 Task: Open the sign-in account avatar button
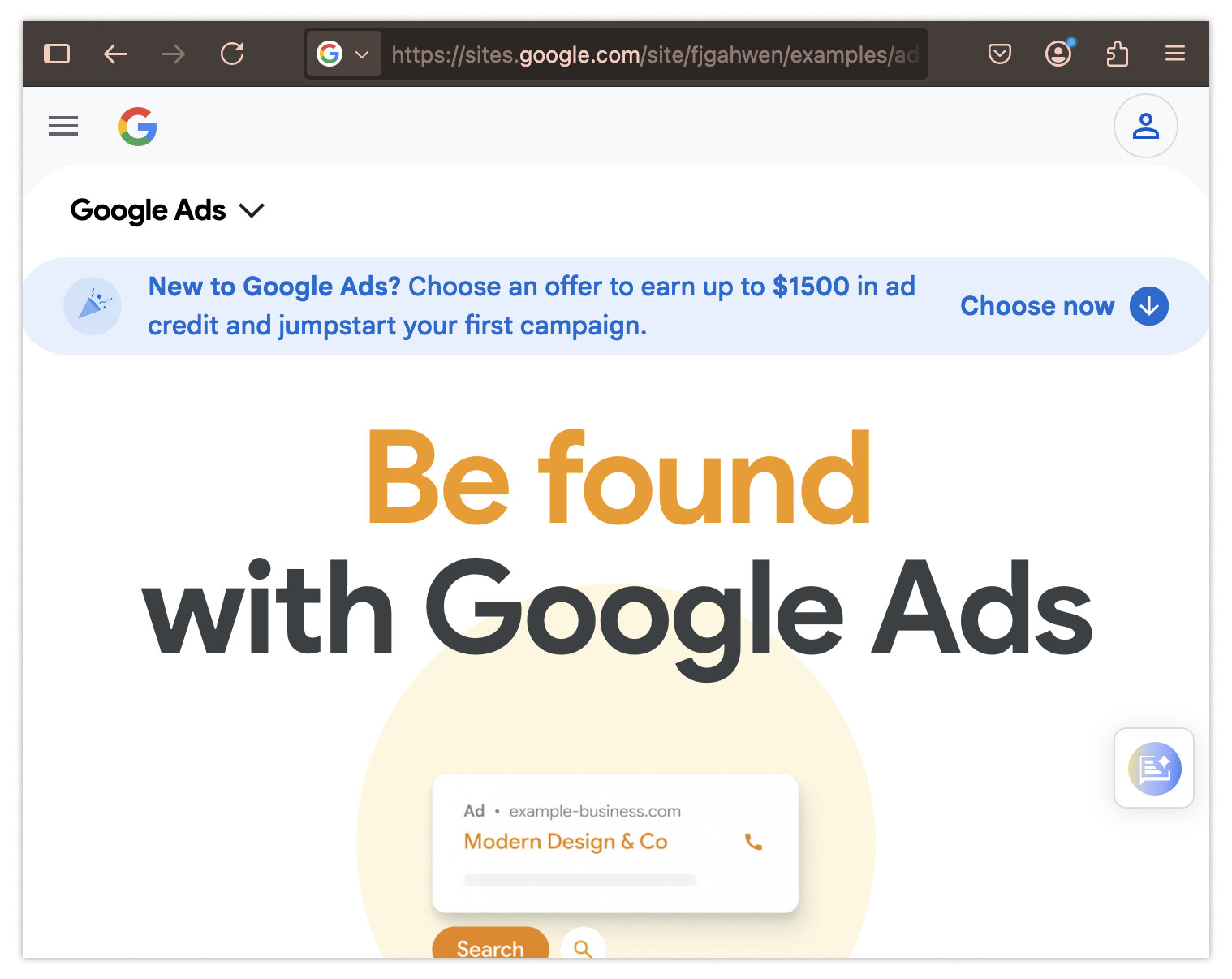tap(1146, 126)
